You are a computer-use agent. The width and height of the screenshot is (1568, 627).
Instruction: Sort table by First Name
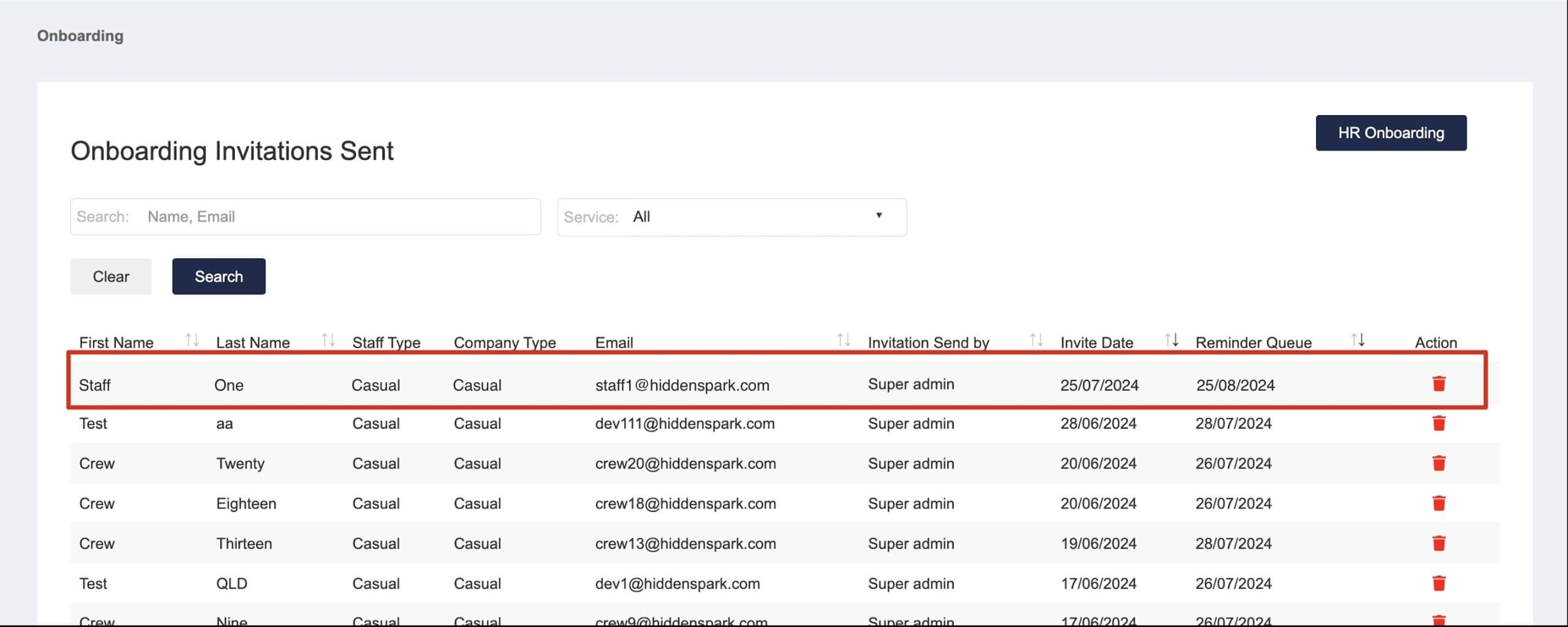(192, 340)
